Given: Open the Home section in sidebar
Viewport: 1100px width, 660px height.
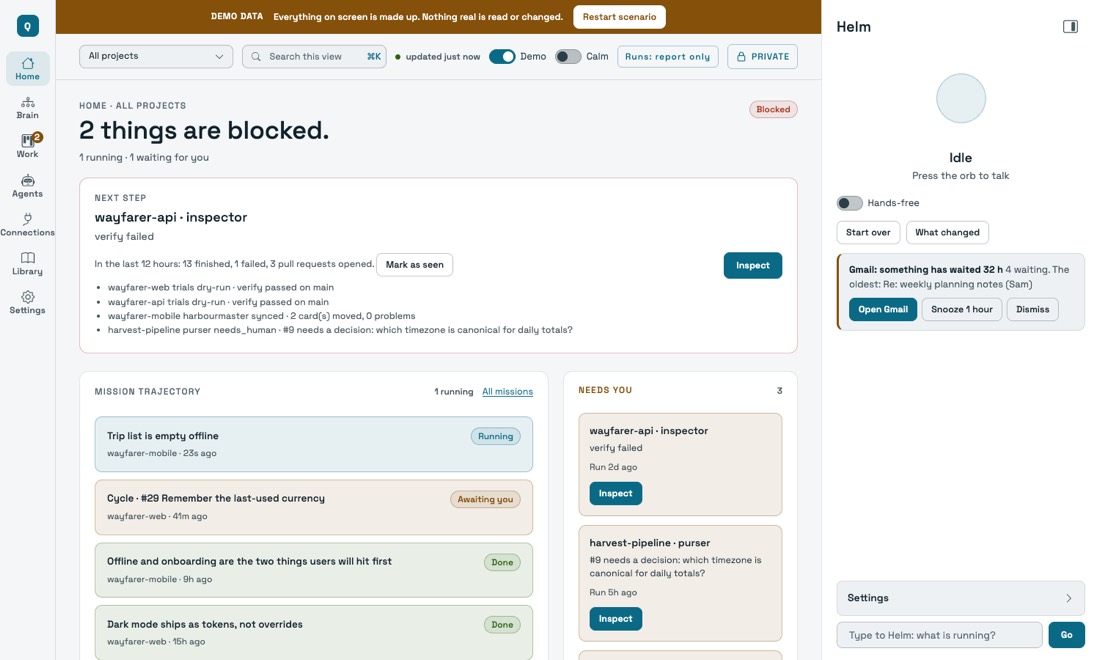Looking at the screenshot, I should [x=27, y=69].
